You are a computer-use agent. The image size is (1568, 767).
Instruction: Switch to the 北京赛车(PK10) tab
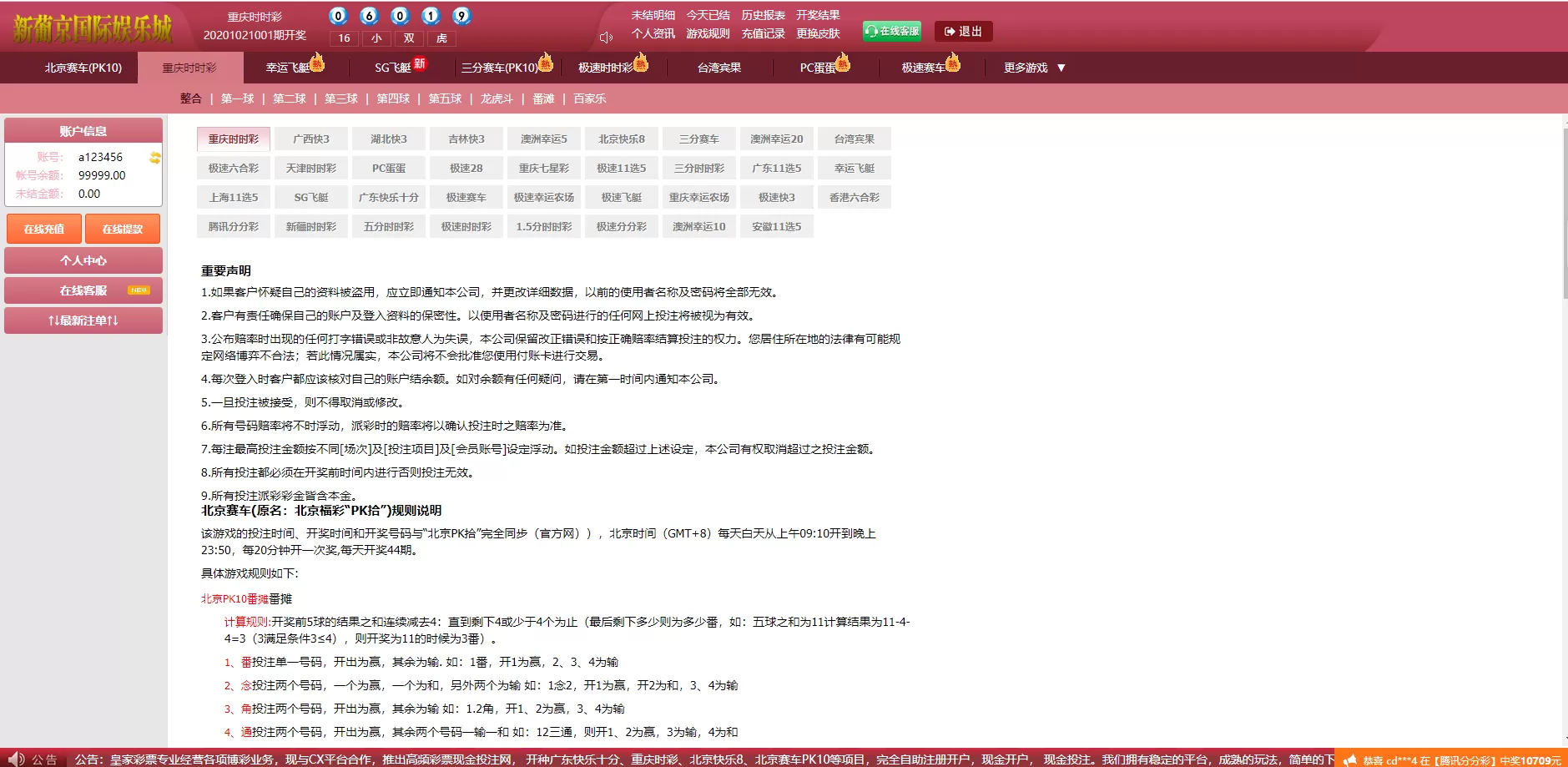(x=70, y=68)
